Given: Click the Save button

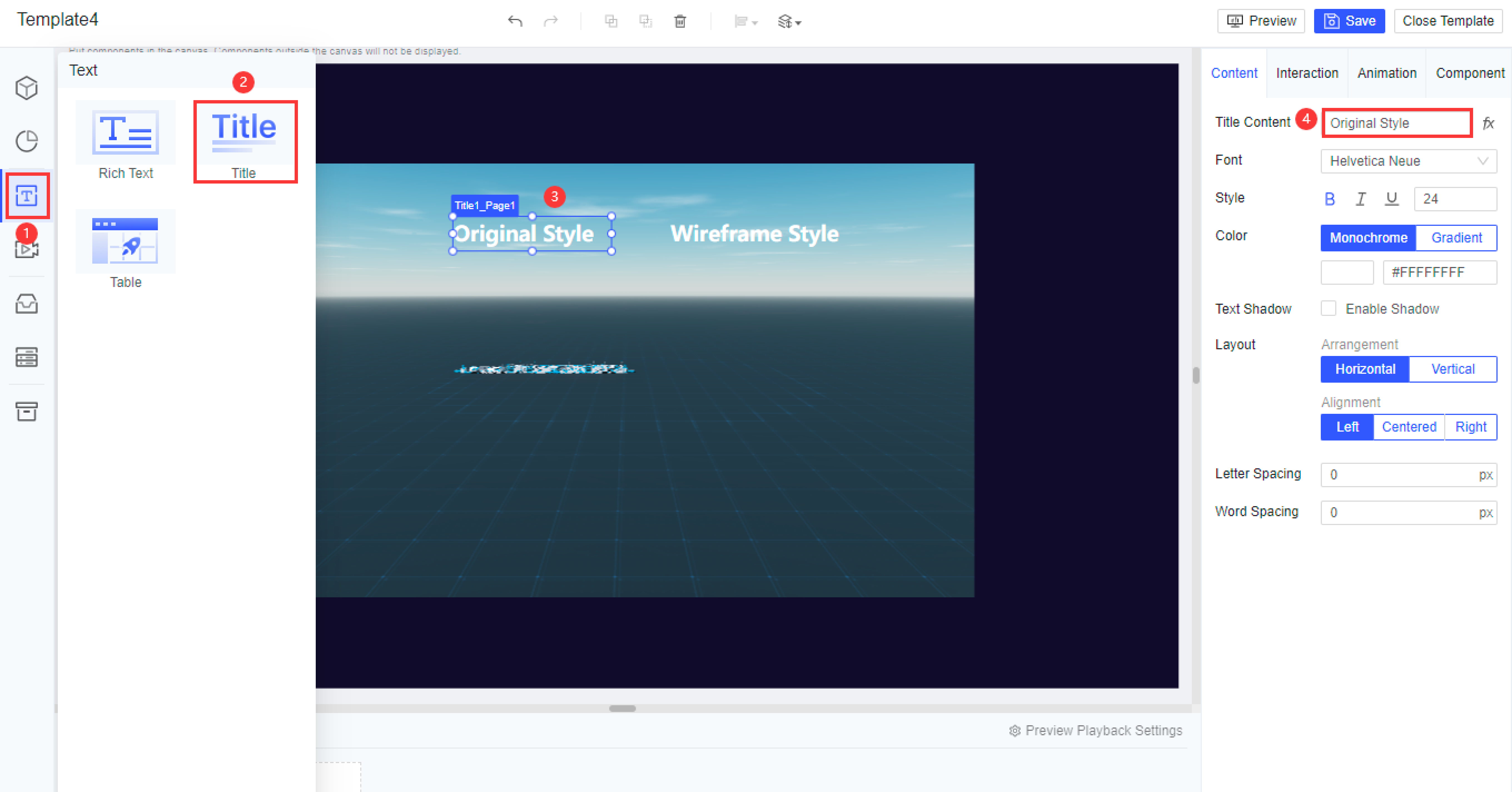Looking at the screenshot, I should click(x=1349, y=21).
